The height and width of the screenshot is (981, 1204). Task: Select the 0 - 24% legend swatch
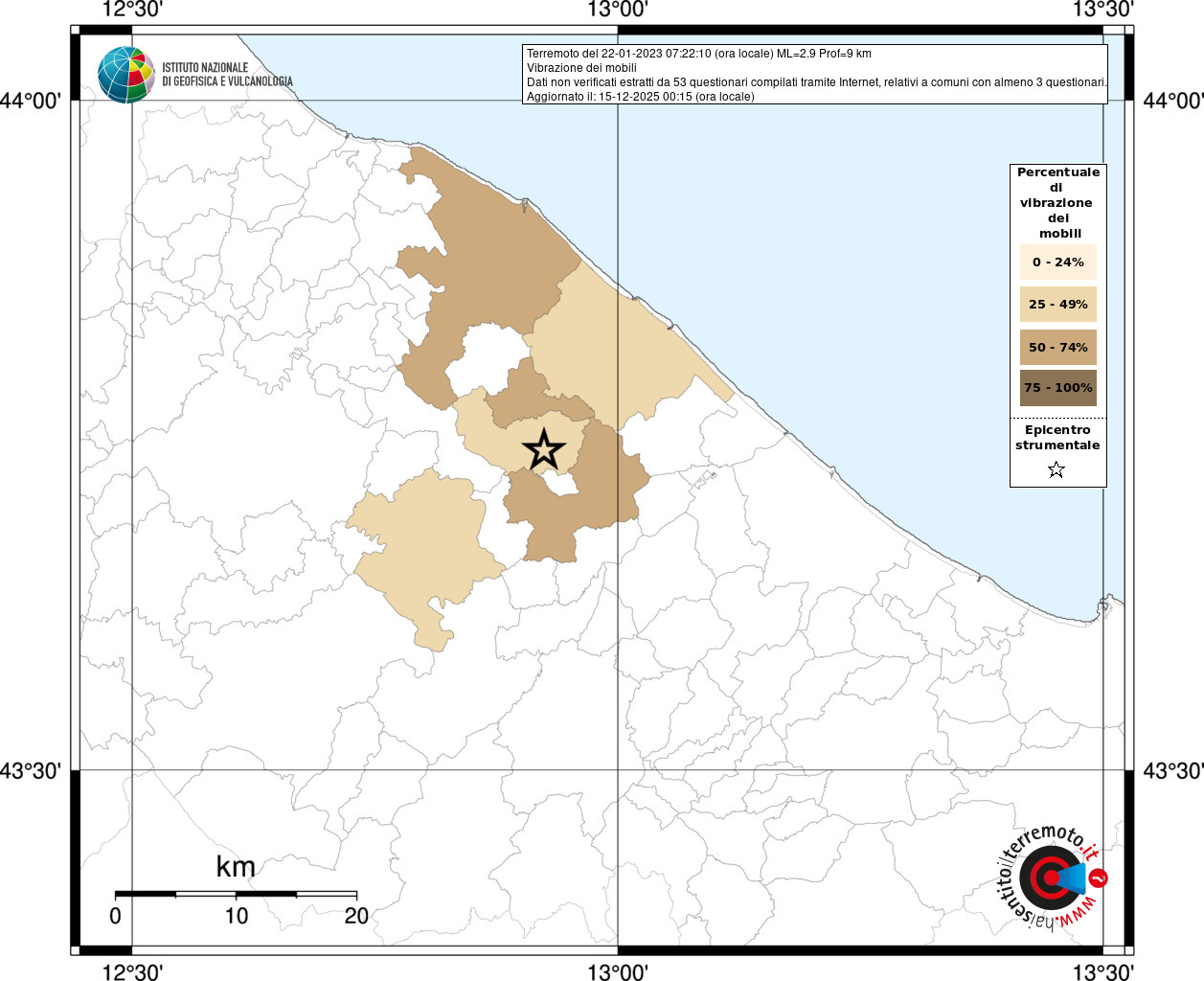tap(1057, 262)
